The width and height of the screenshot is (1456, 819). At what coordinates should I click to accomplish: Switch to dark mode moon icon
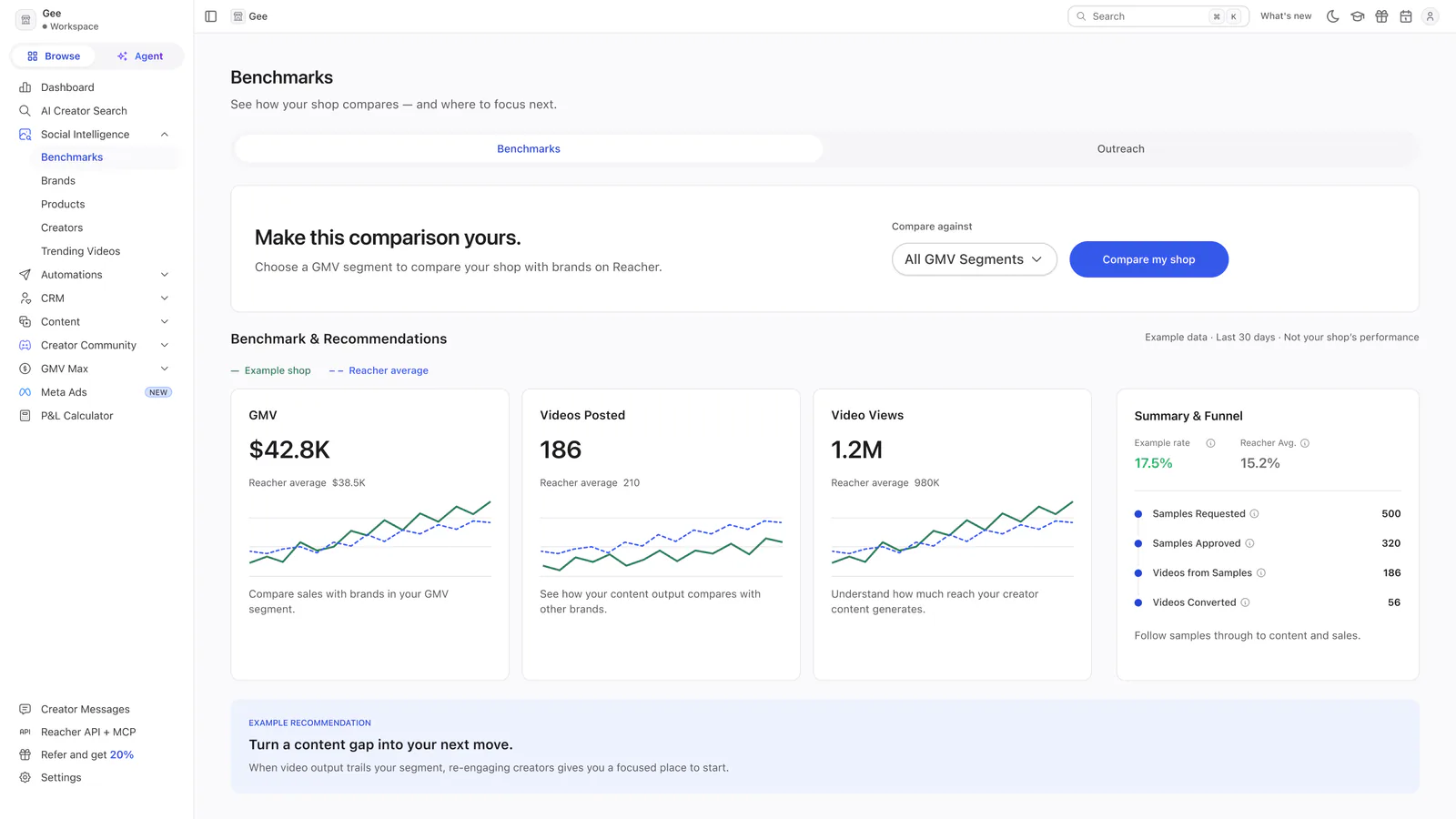[1333, 16]
